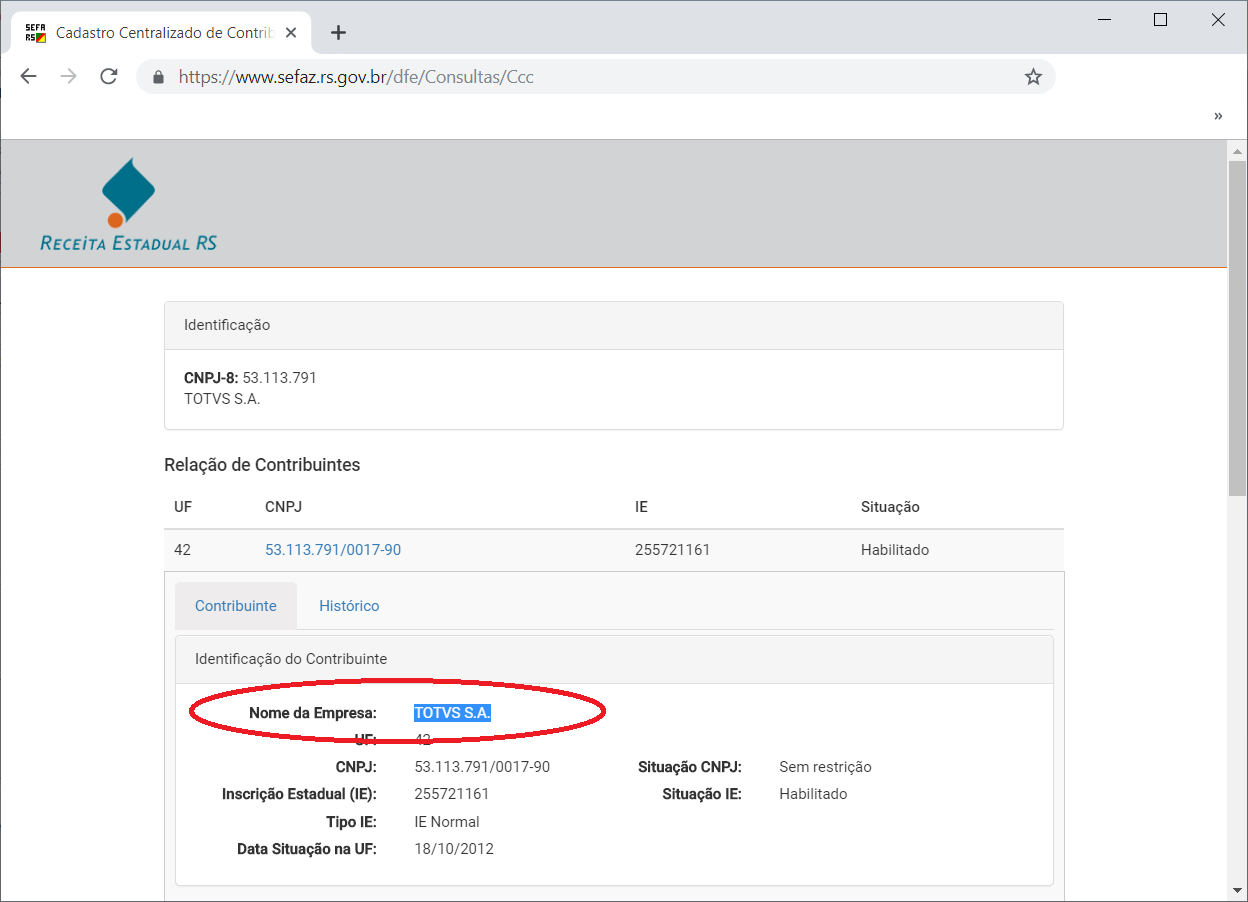Click the CNPJ column header

pos(283,507)
